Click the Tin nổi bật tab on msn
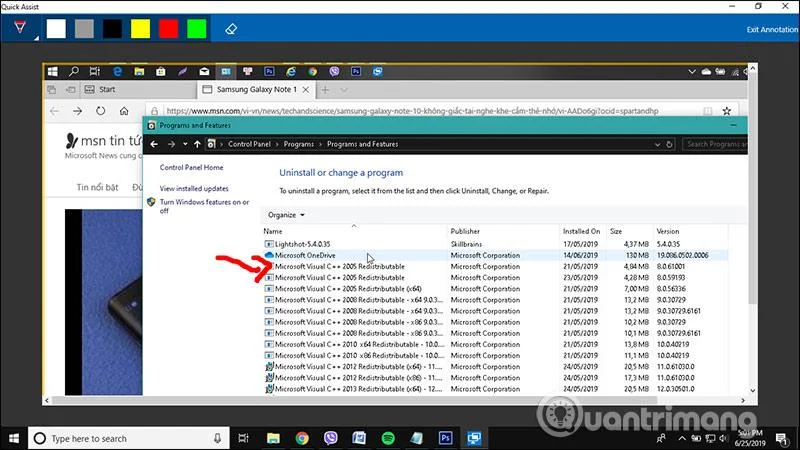Image resolution: width=800 pixels, height=450 pixels. (x=97, y=187)
